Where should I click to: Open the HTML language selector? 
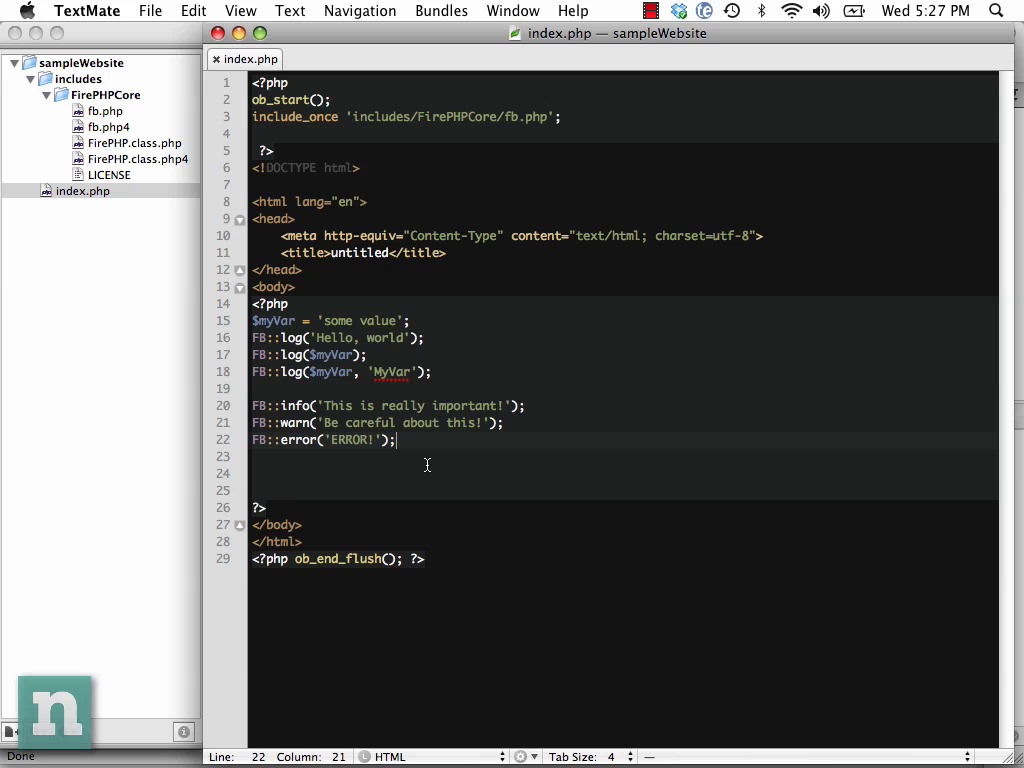[432, 757]
